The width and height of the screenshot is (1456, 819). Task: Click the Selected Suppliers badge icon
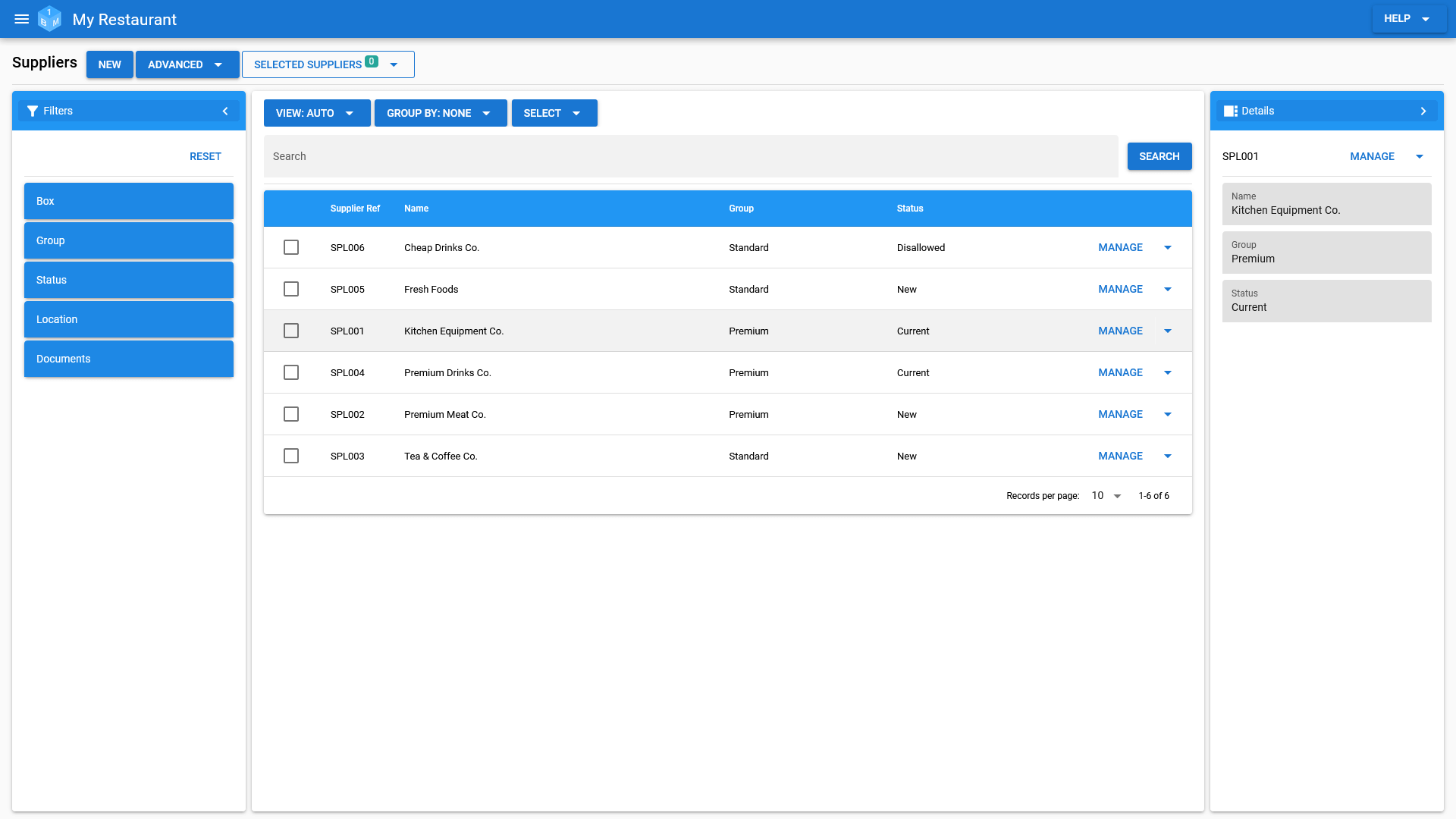click(372, 62)
